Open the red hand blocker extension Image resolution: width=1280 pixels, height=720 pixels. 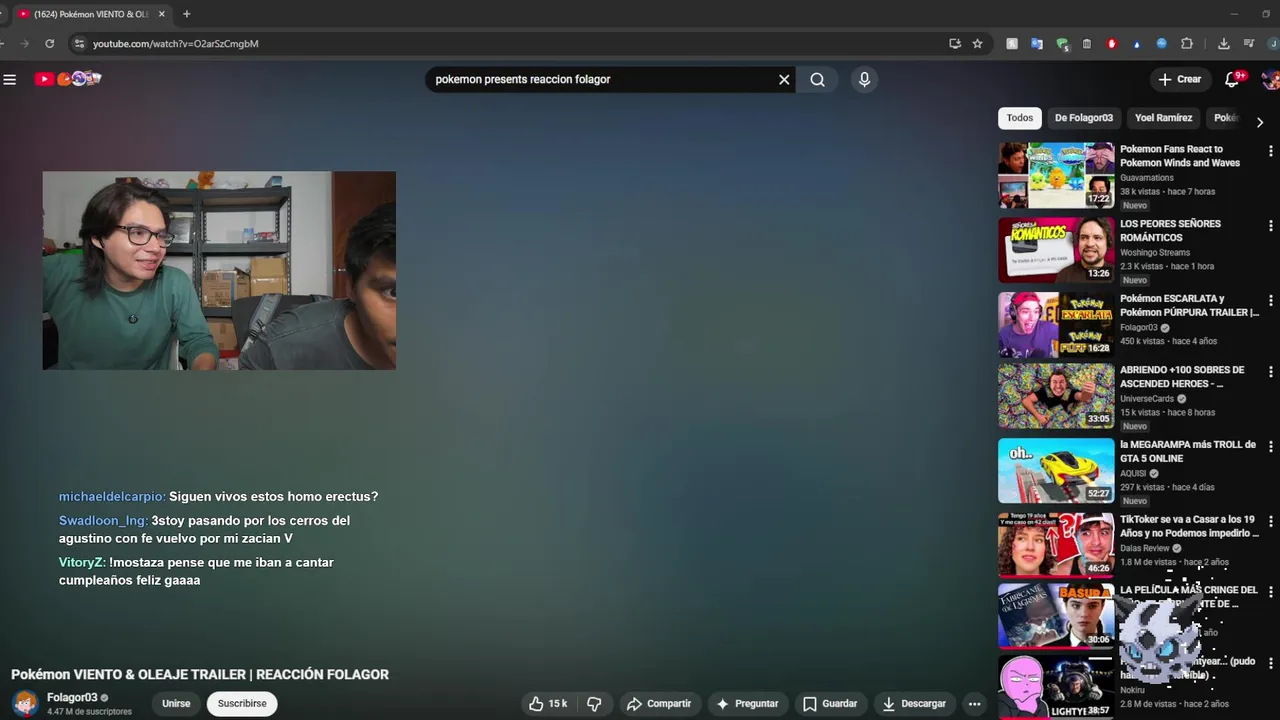click(x=1112, y=44)
